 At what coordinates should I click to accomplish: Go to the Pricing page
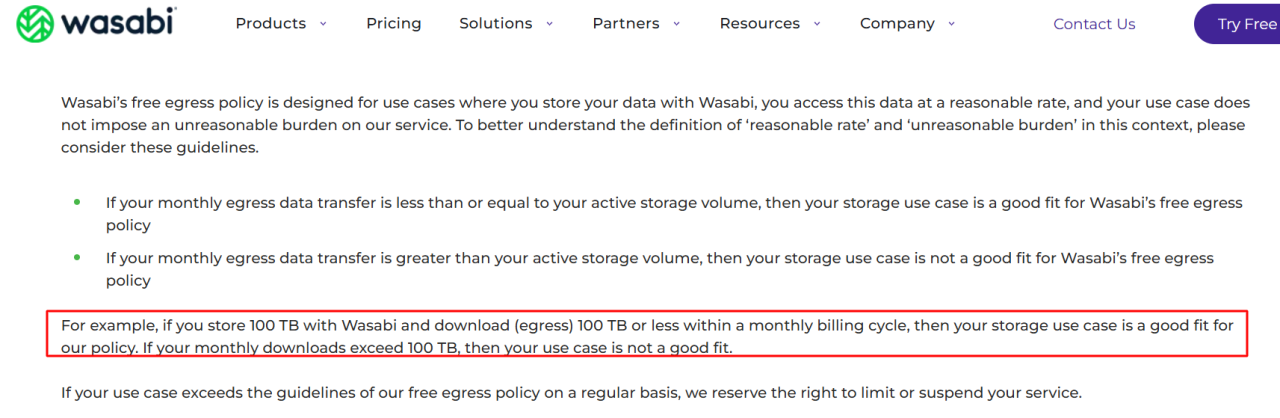coord(394,23)
